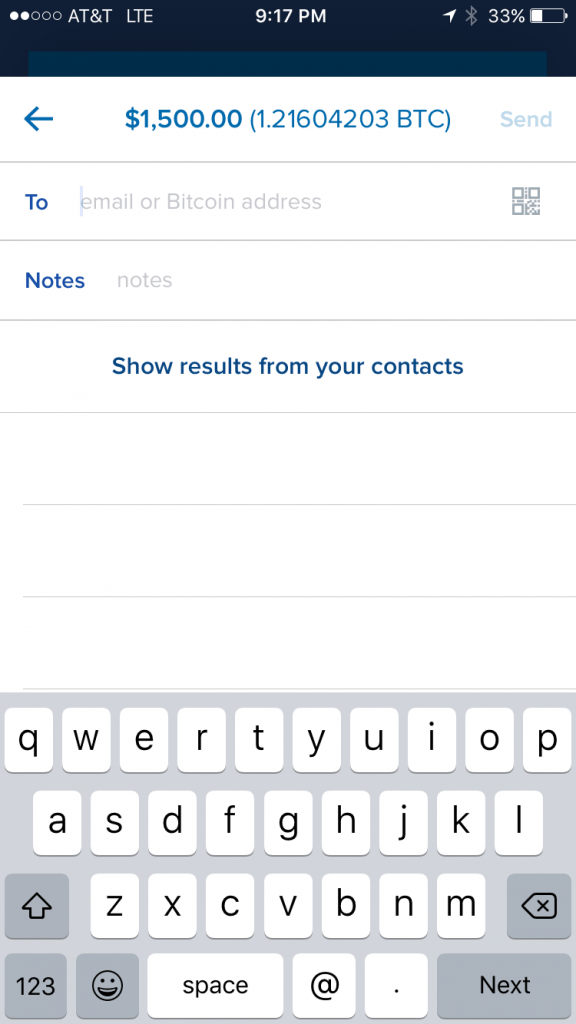Tap the backspace delete key
This screenshot has height=1024, width=576.
click(539, 906)
